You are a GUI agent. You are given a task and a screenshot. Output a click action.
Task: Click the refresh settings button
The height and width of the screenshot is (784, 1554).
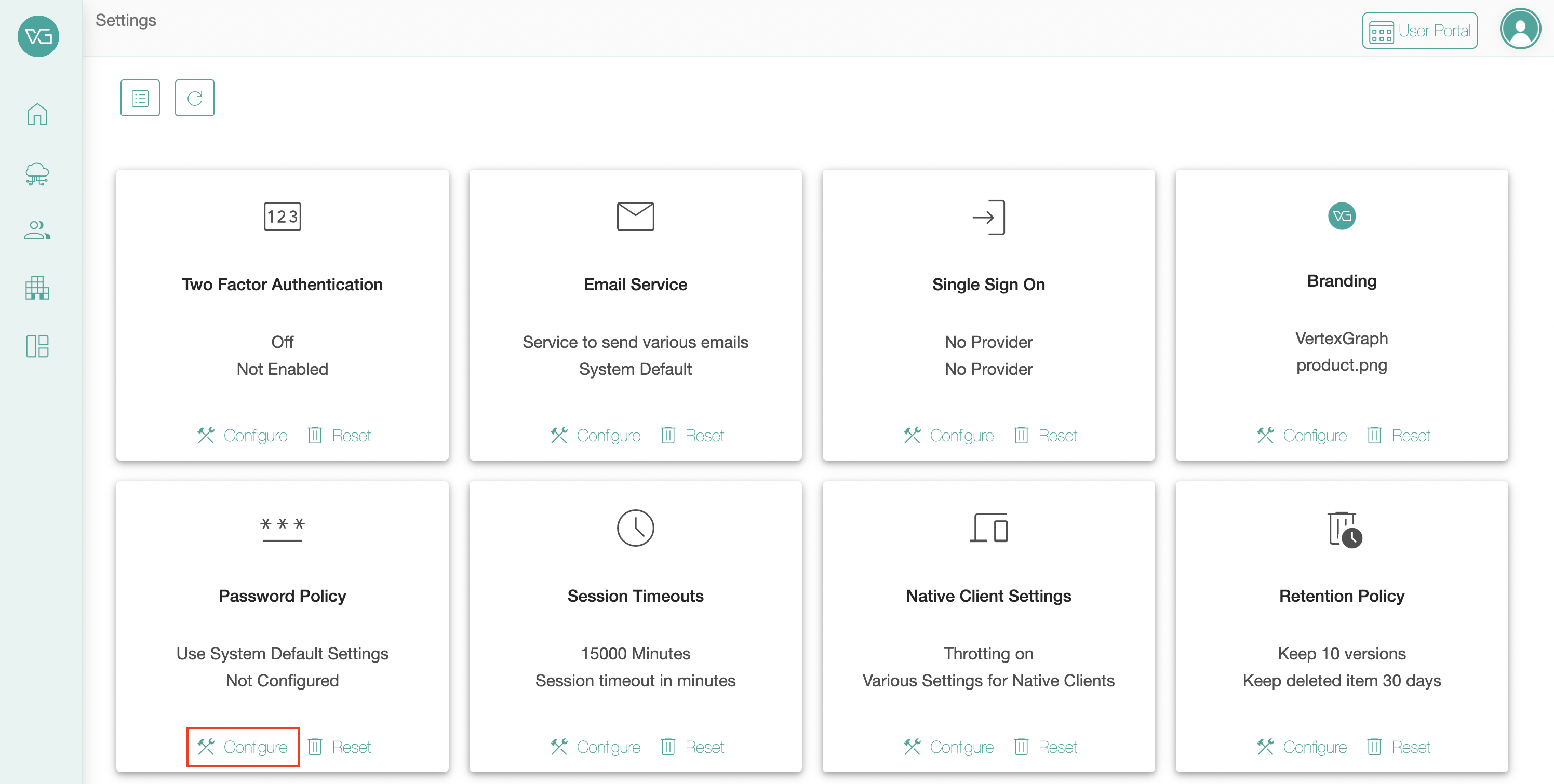(194, 98)
